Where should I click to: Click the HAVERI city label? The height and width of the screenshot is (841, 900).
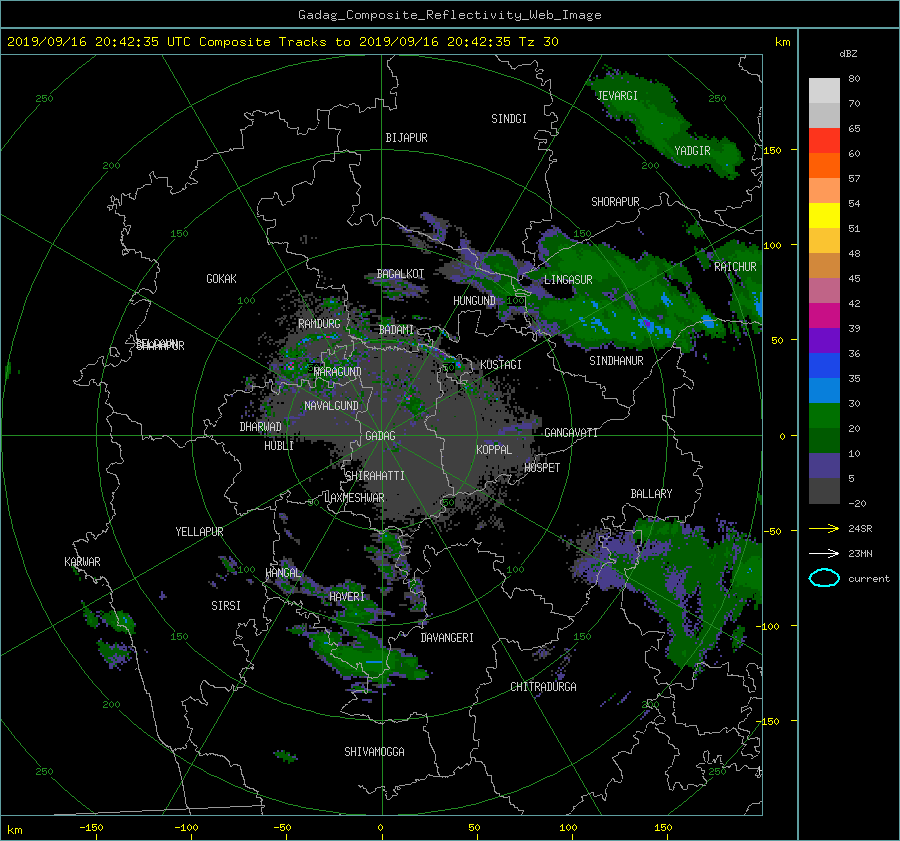347,597
